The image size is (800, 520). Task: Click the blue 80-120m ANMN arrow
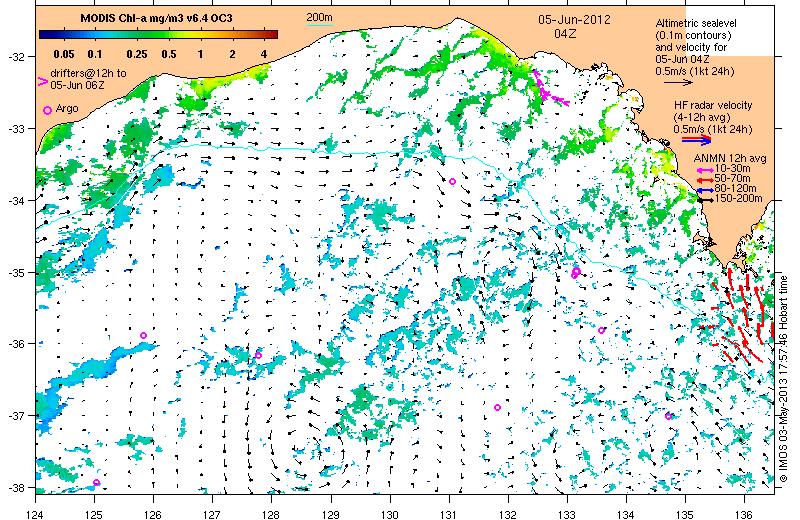706,190
